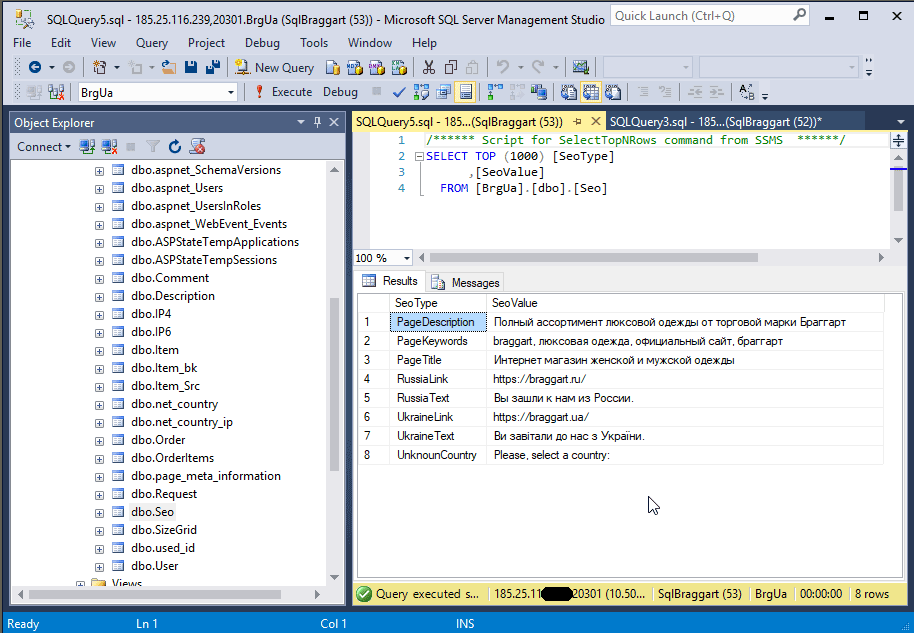Expand the dbo.Seo table node
The image size is (914, 633).
pyautogui.click(x=99, y=512)
